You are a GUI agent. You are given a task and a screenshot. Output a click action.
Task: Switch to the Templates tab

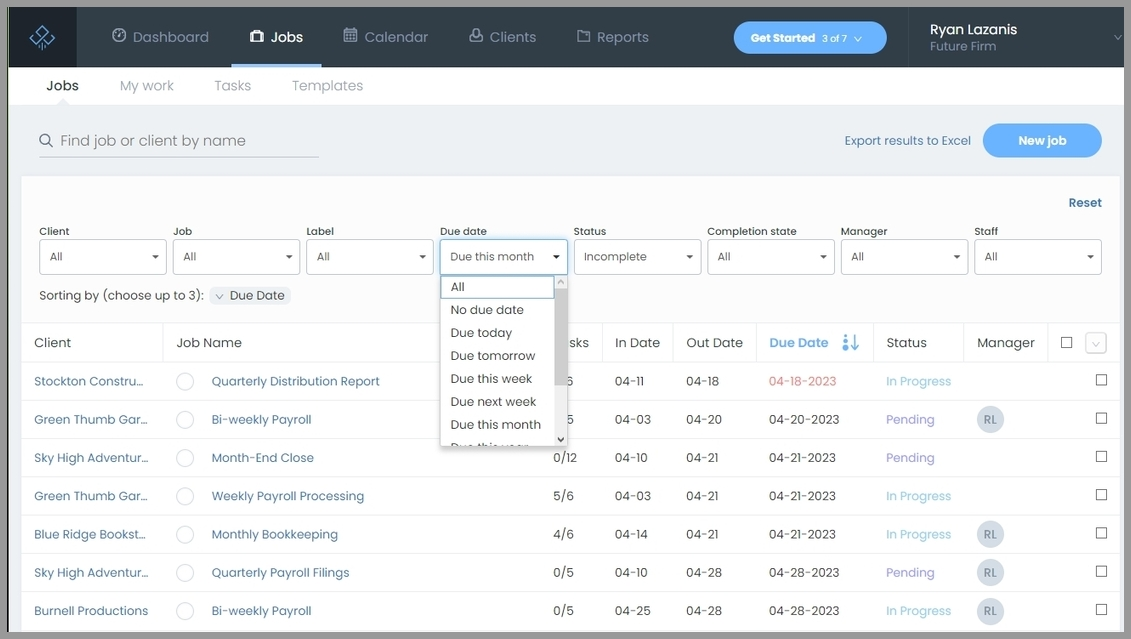(x=327, y=86)
